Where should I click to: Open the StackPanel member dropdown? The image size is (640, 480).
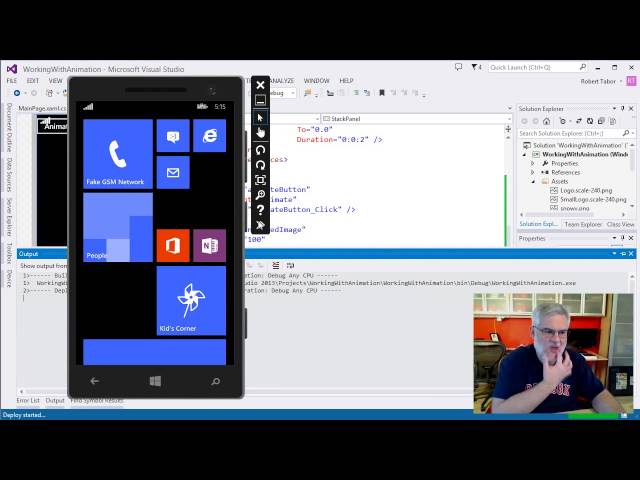pyautogui.click(x=509, y=119)
